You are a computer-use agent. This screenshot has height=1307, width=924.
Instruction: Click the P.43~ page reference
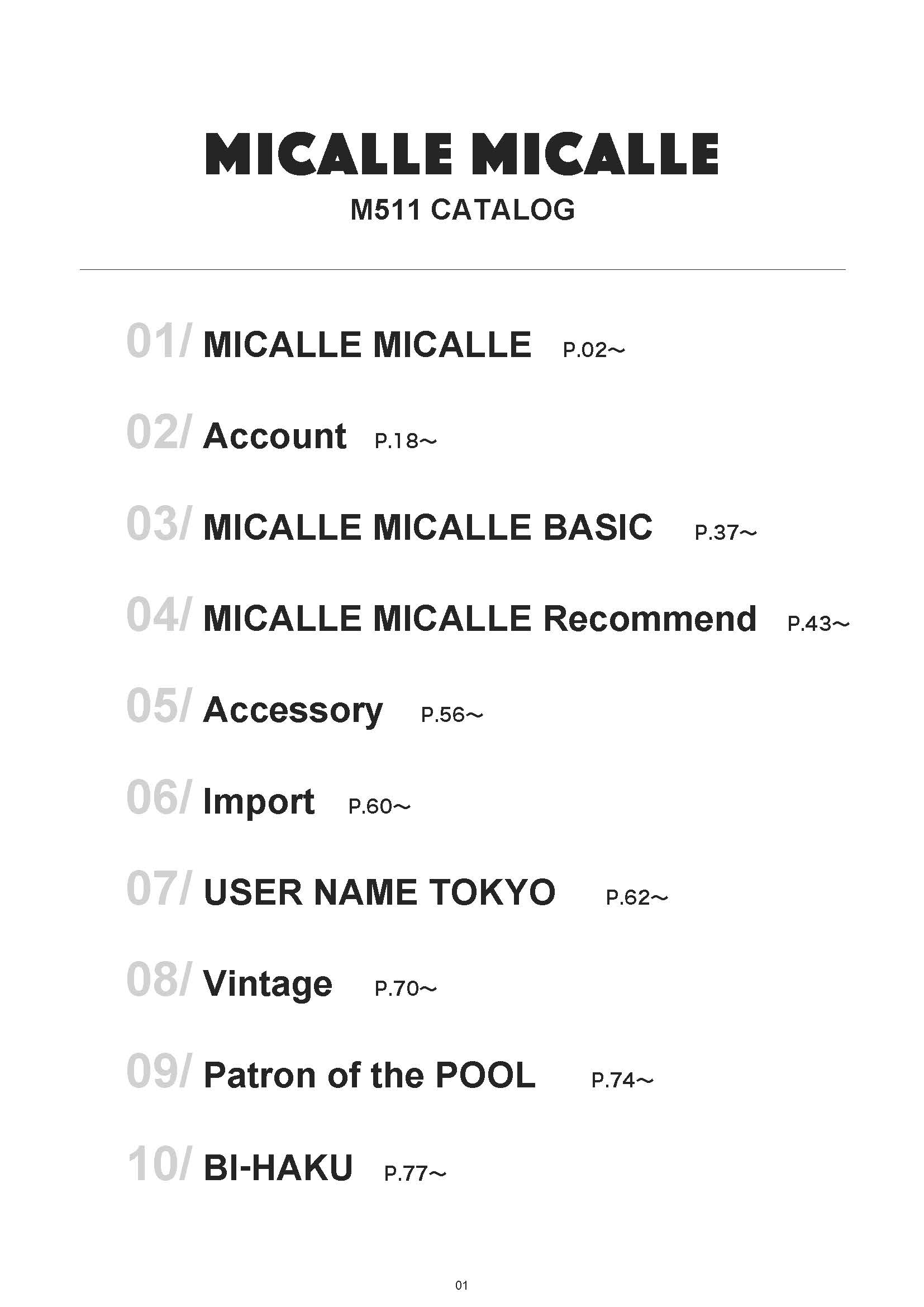tap(818, 624)
